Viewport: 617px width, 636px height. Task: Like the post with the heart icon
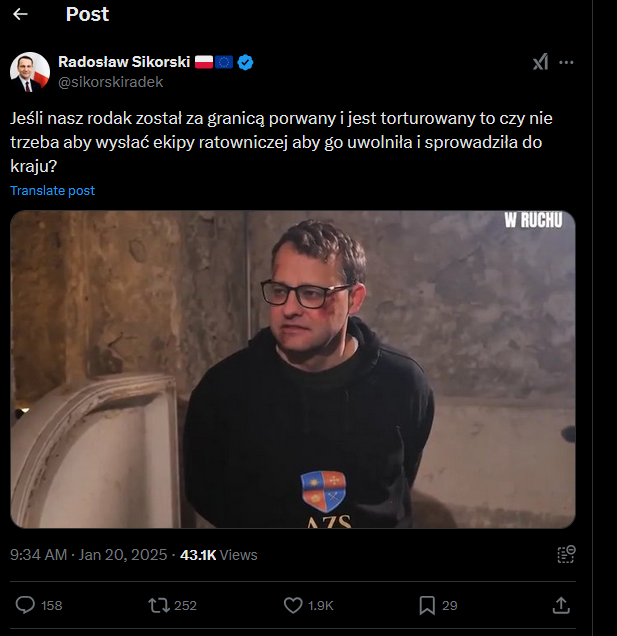[293, 605]
